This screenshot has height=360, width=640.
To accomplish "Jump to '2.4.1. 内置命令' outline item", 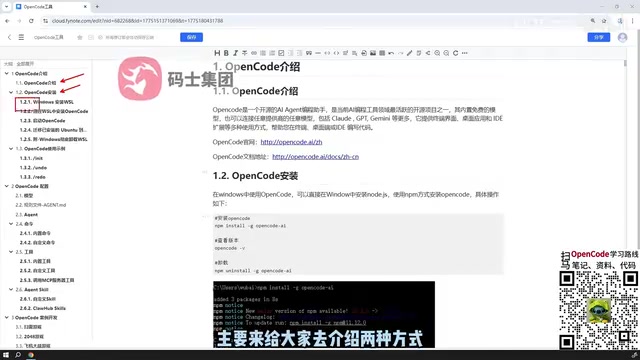I will pyautogui.click(x=36, y=233).
